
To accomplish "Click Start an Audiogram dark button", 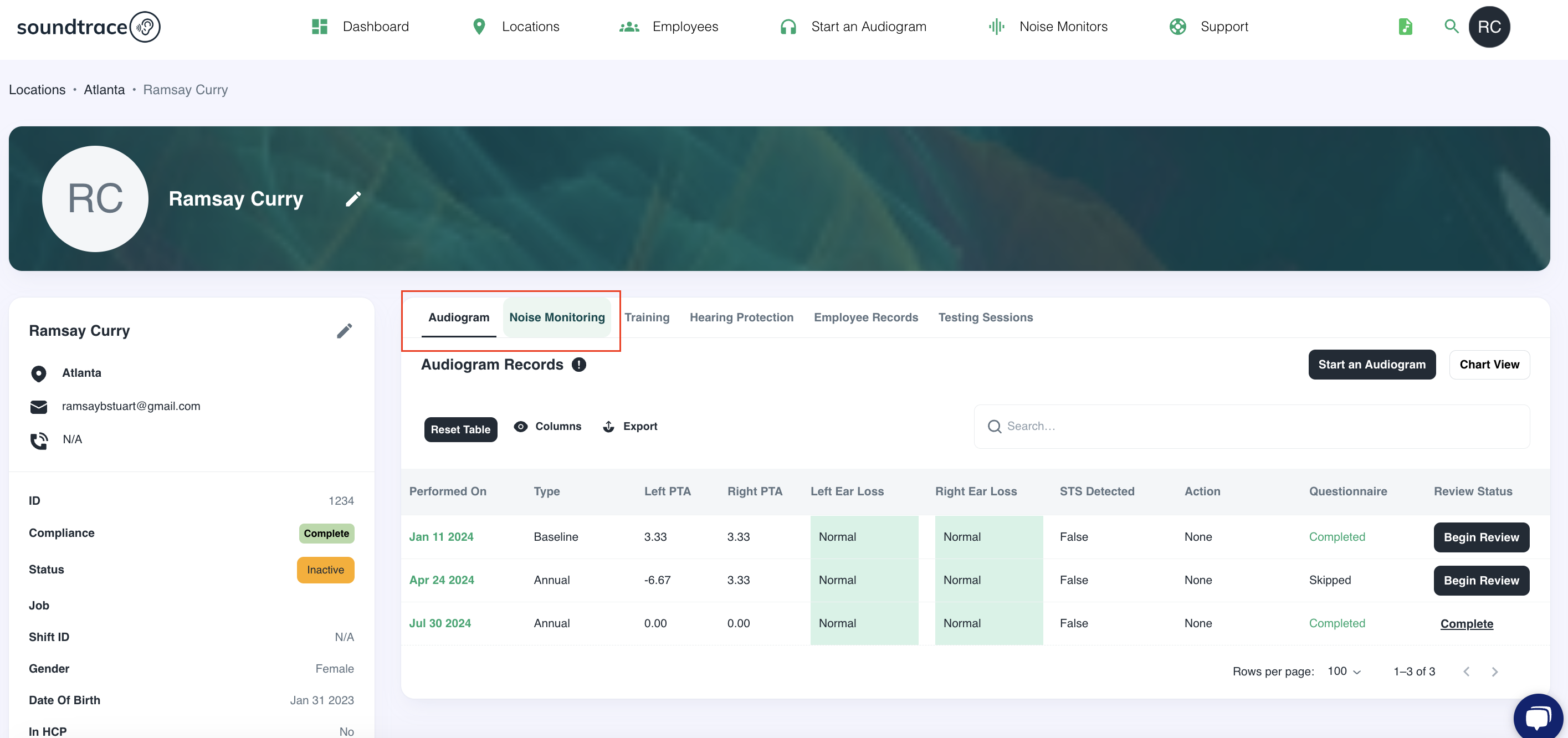I will tap(1371, 365).
